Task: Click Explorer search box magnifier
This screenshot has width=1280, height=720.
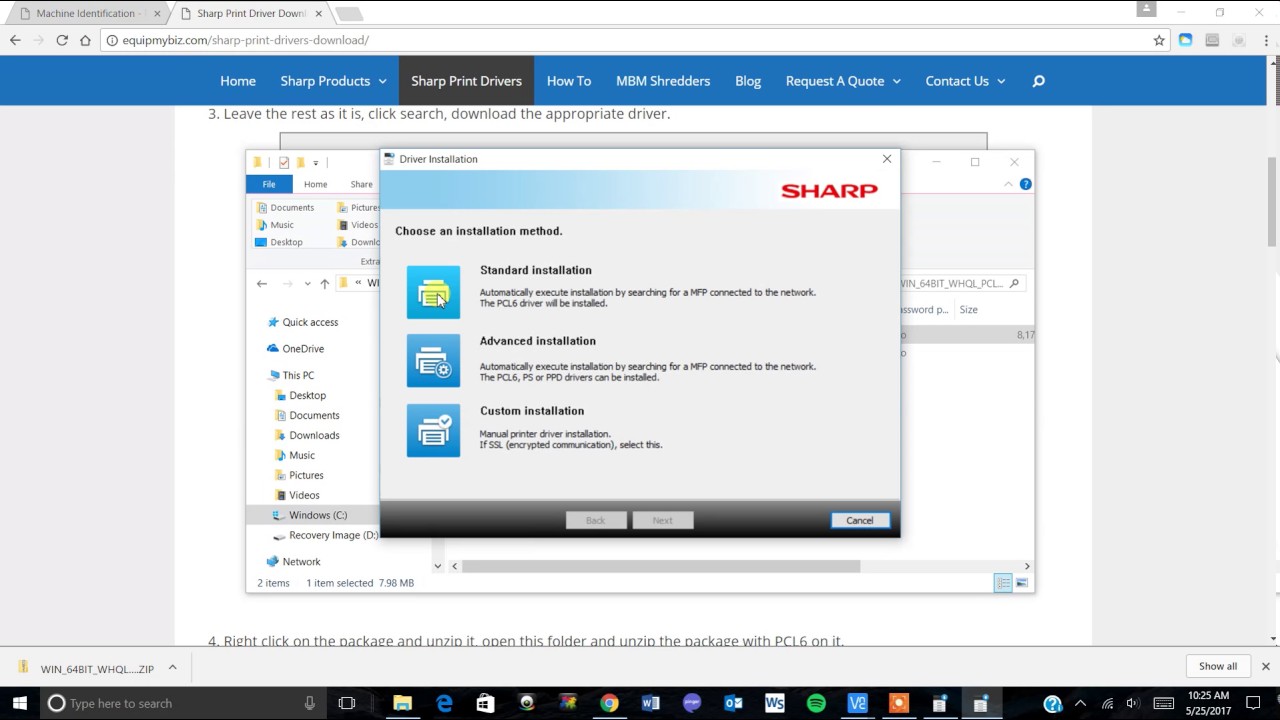Action: click(1014, 284)
